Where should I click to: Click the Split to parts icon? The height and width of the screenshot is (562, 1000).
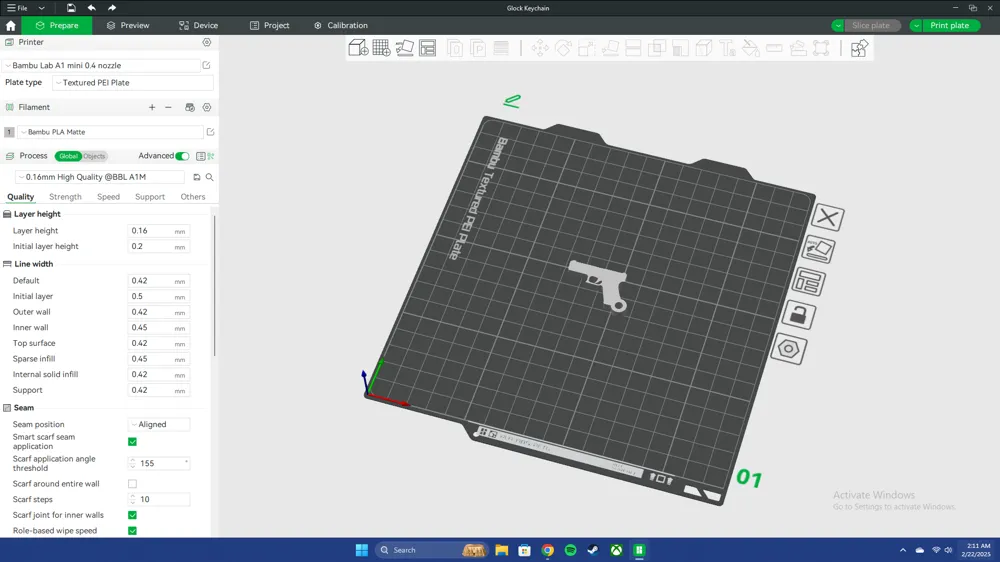478,48
